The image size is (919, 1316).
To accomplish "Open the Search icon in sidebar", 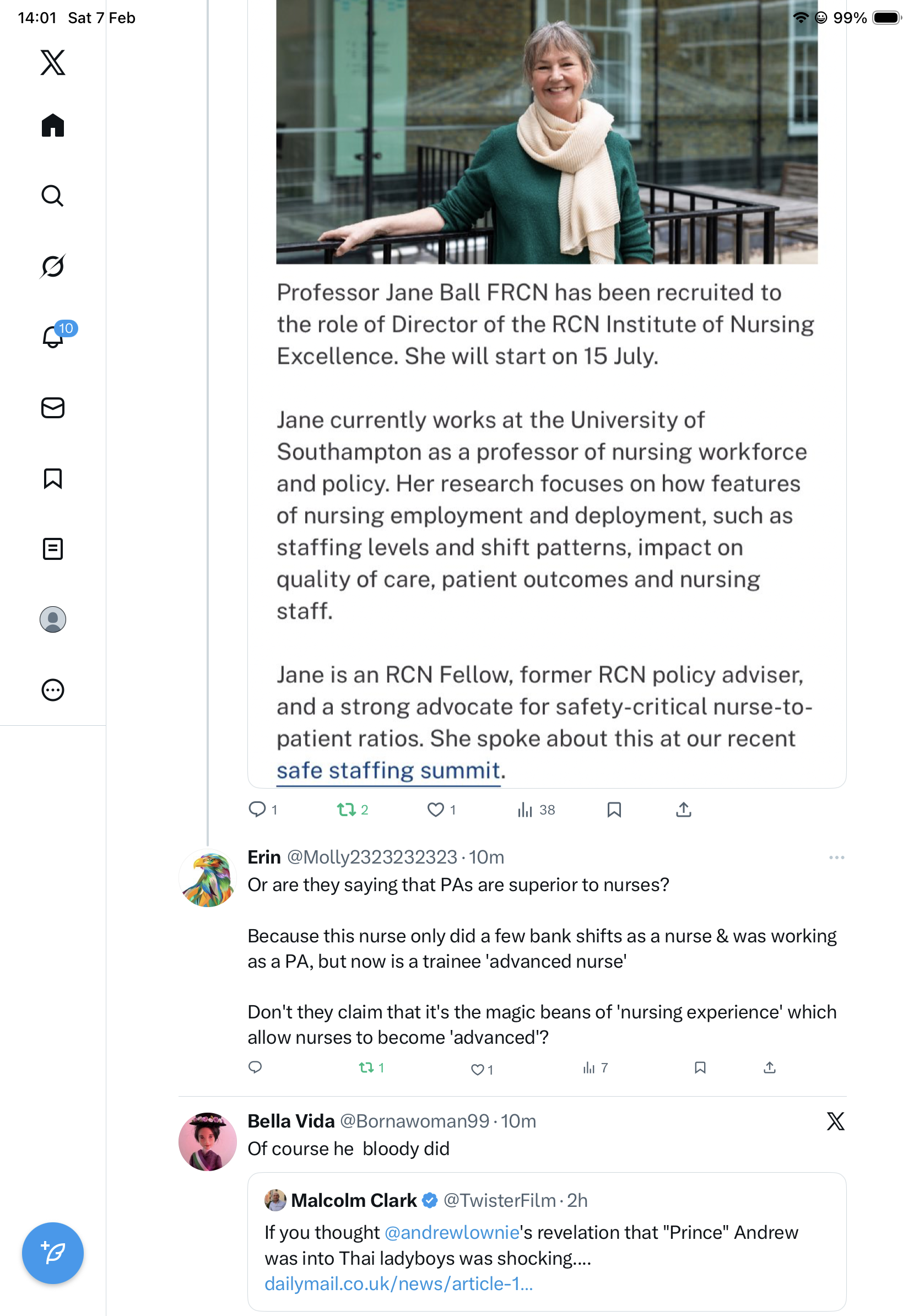I will click(53, 196).
